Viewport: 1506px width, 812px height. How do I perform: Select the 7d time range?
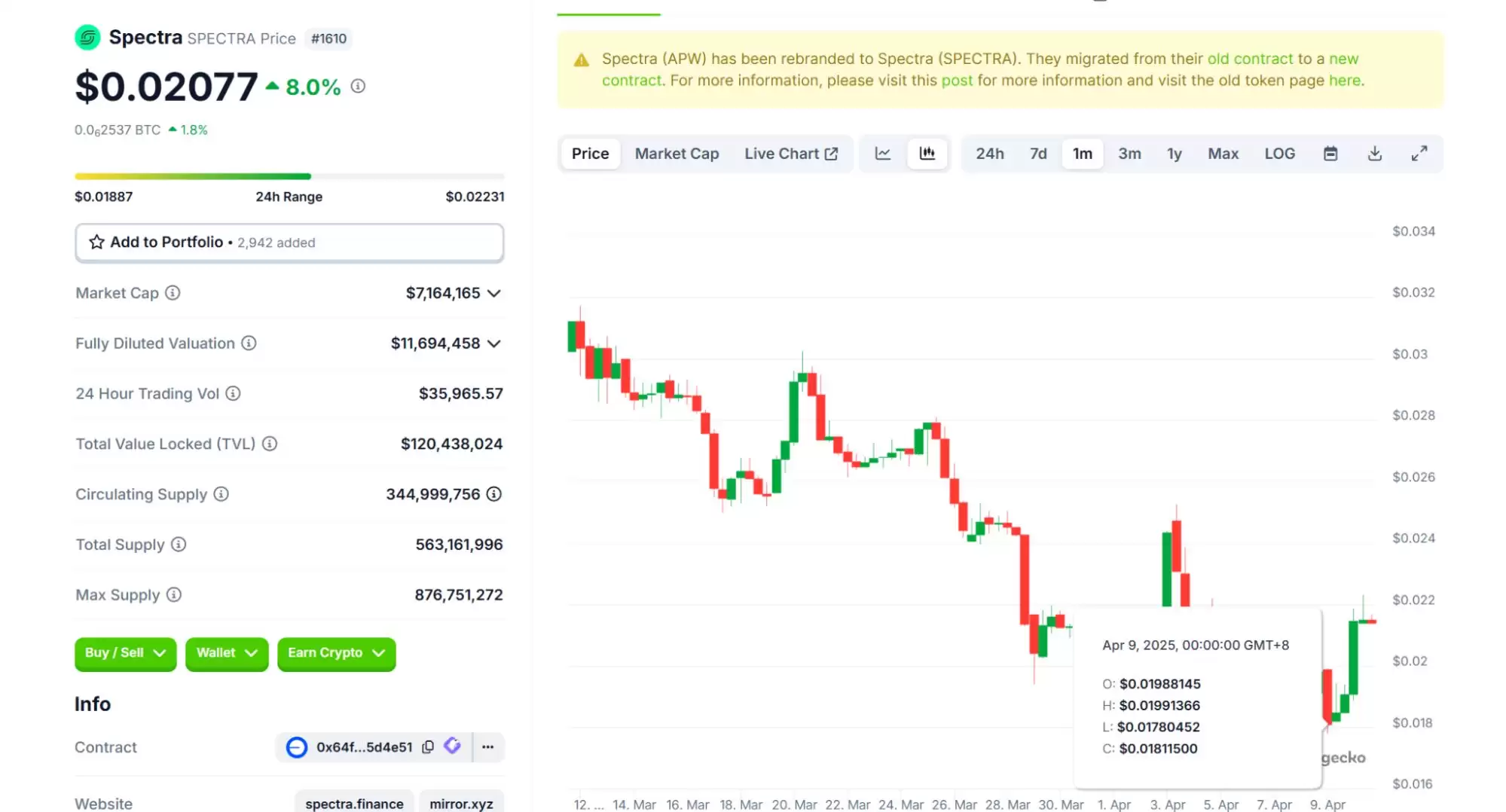click(1038, 154)
